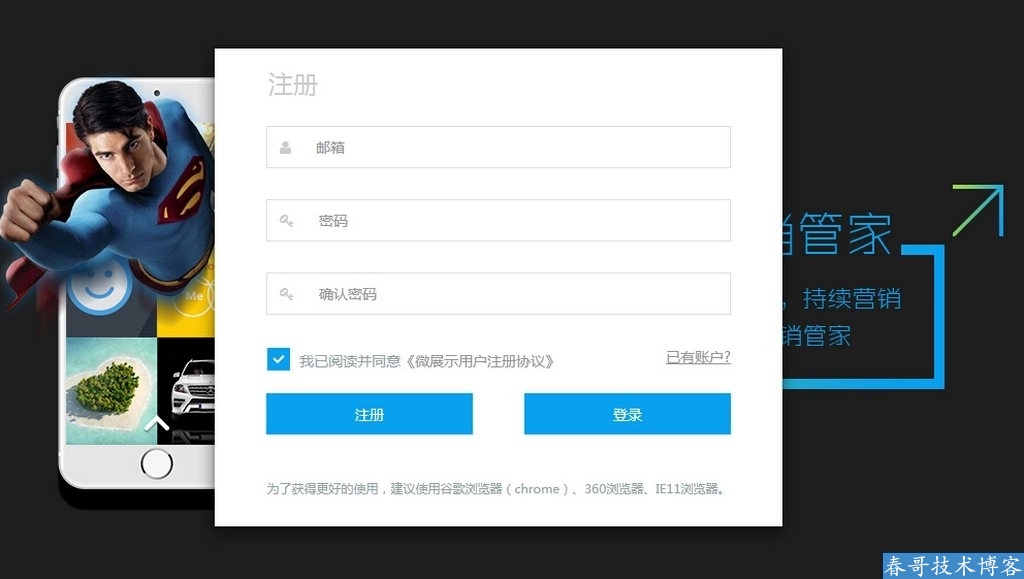The height and width of the screenshot is (579, 1024).
Task: Submit with the blue 注册 button
Action: (369, 413)
